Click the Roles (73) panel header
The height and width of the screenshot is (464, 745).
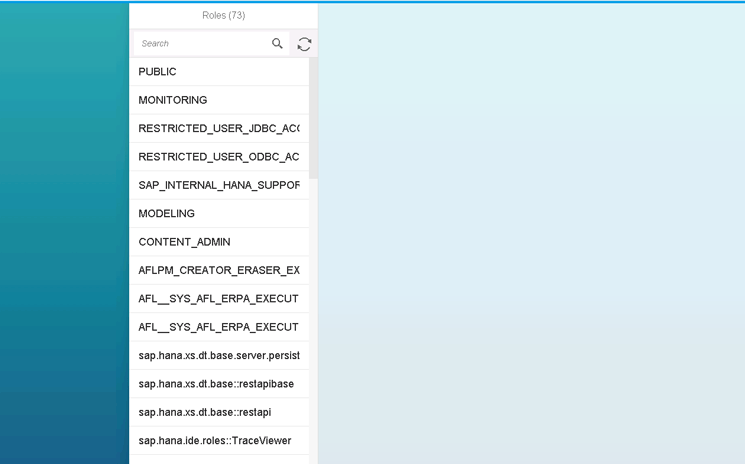click(x=223, y=15)
